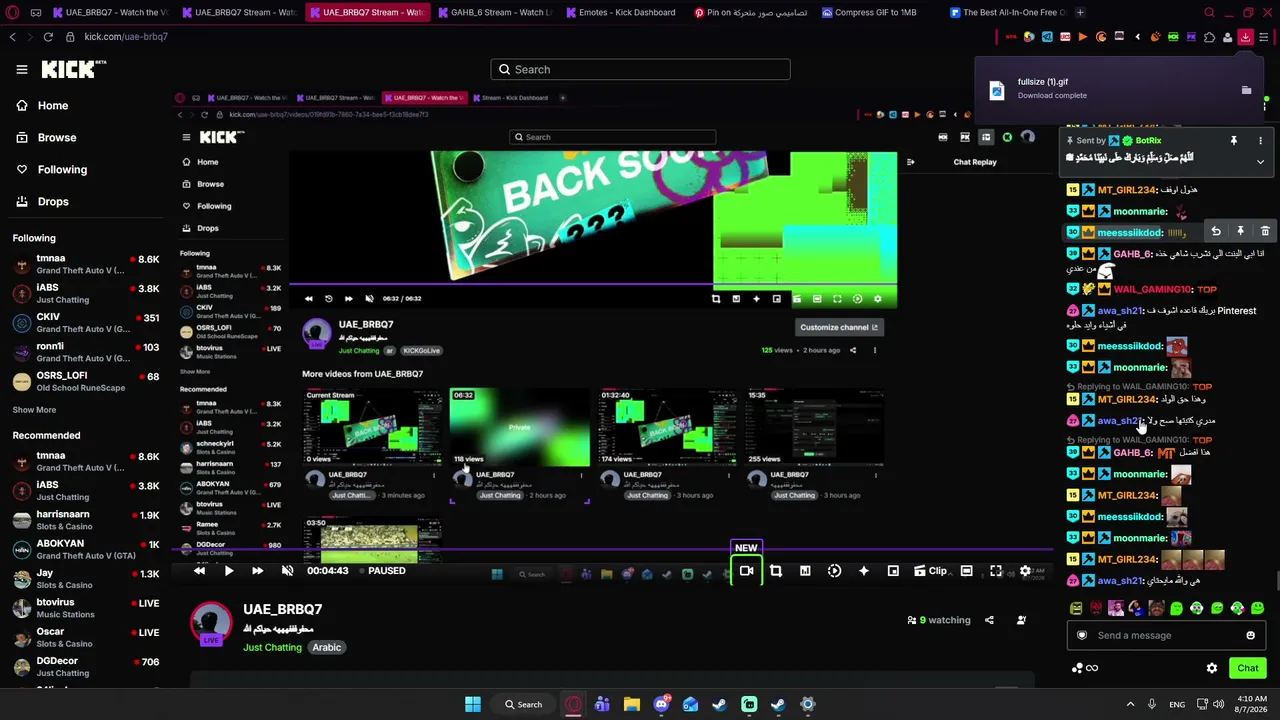Open CKIV channel in Following list
Viewport: 1280px width, 720px height.
[85, 322]
